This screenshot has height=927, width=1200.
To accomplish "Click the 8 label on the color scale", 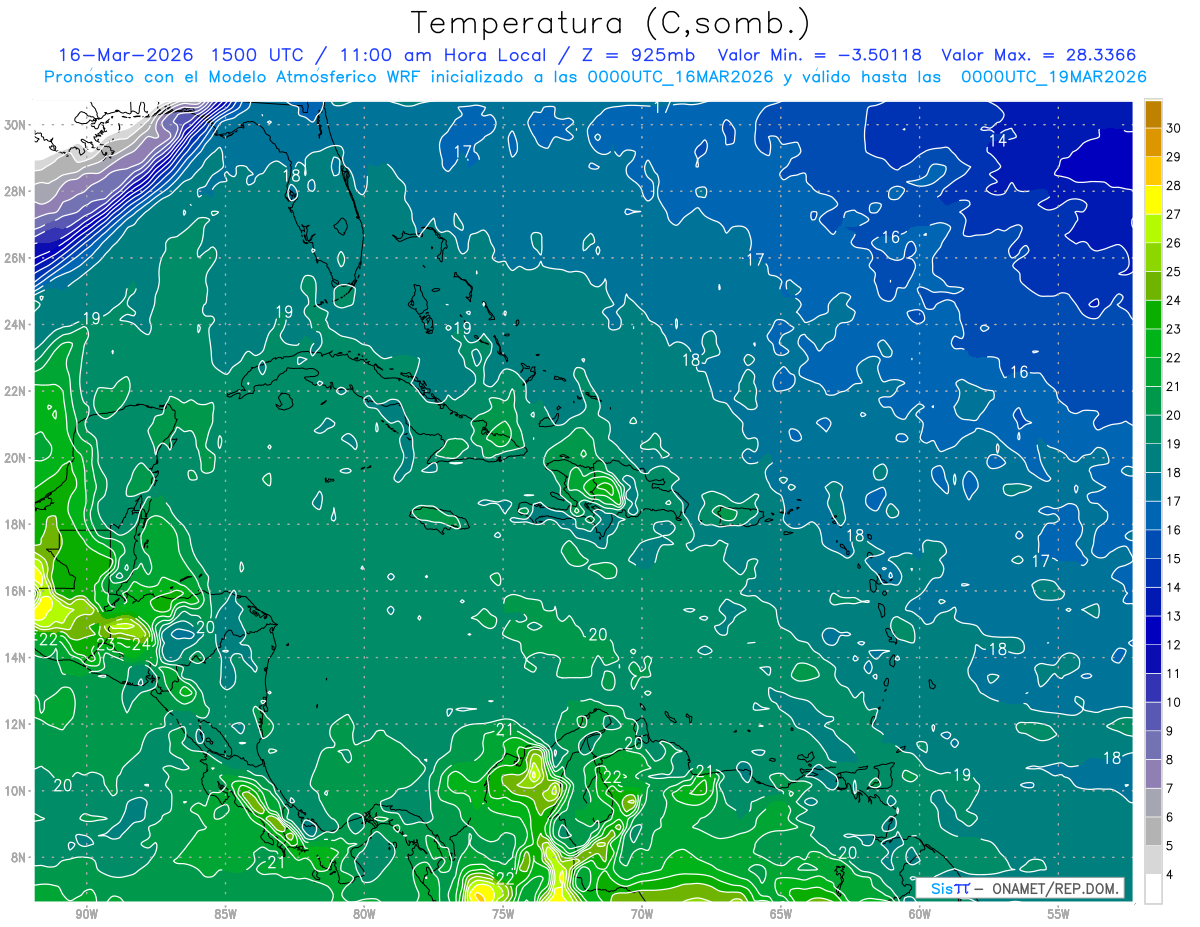I will 1171,759.
